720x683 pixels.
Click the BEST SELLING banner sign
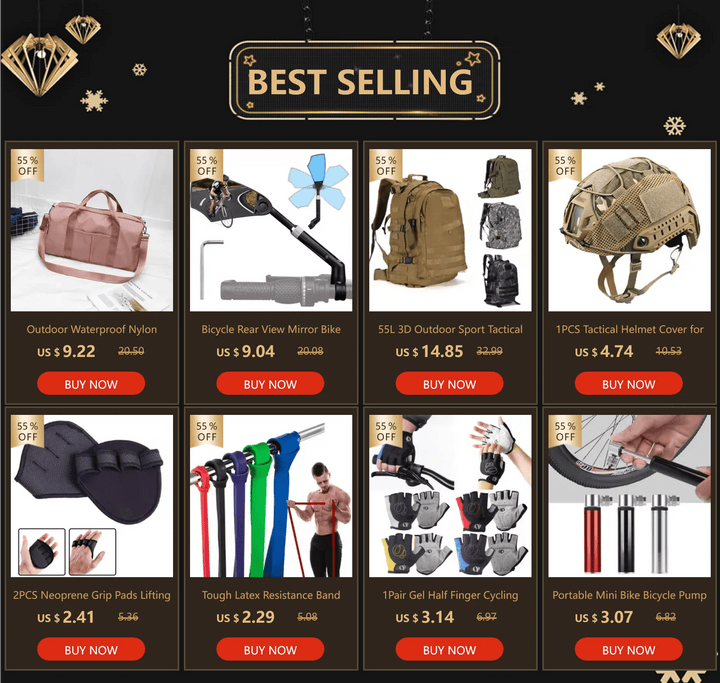pyautogui.click(x=365, y=81)
